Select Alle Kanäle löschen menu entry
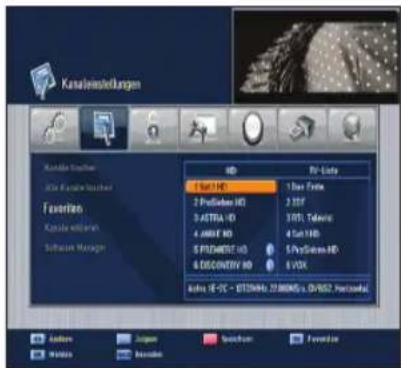 click(x=78, y=188)
